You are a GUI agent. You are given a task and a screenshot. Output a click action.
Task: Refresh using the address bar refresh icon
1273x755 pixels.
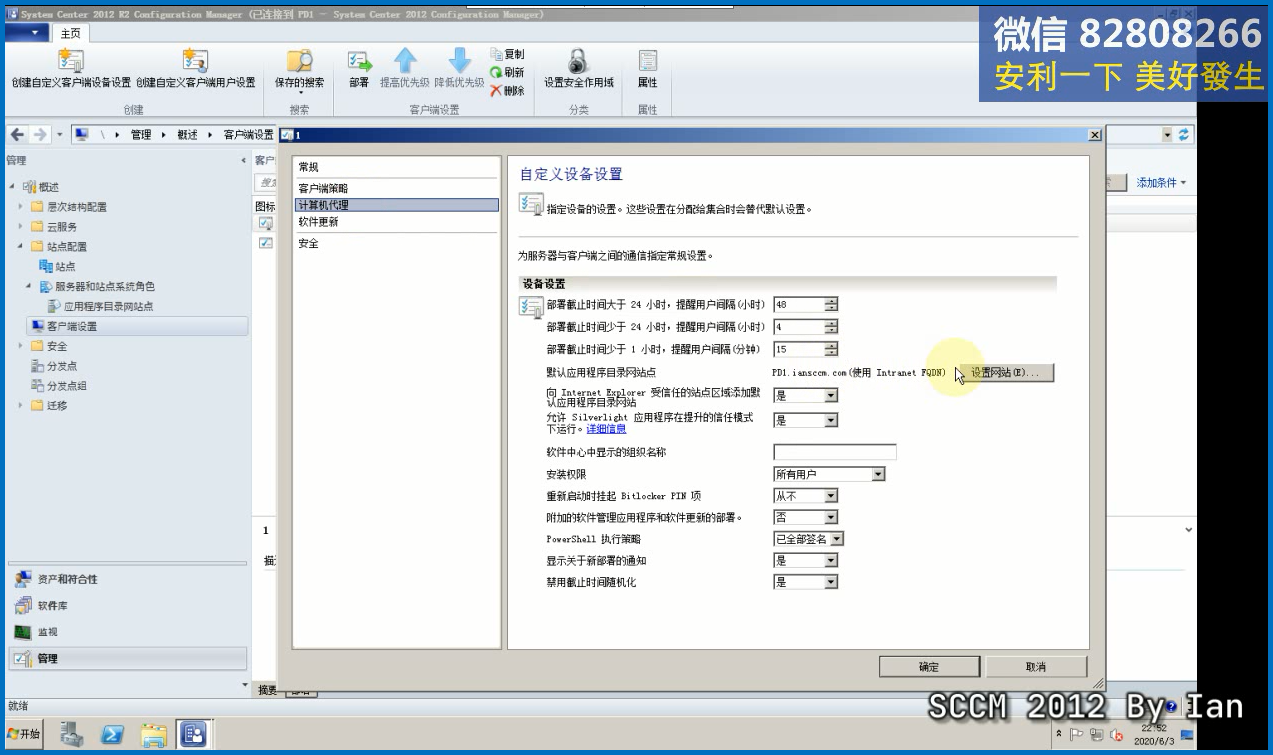(x=1185, y=135)
